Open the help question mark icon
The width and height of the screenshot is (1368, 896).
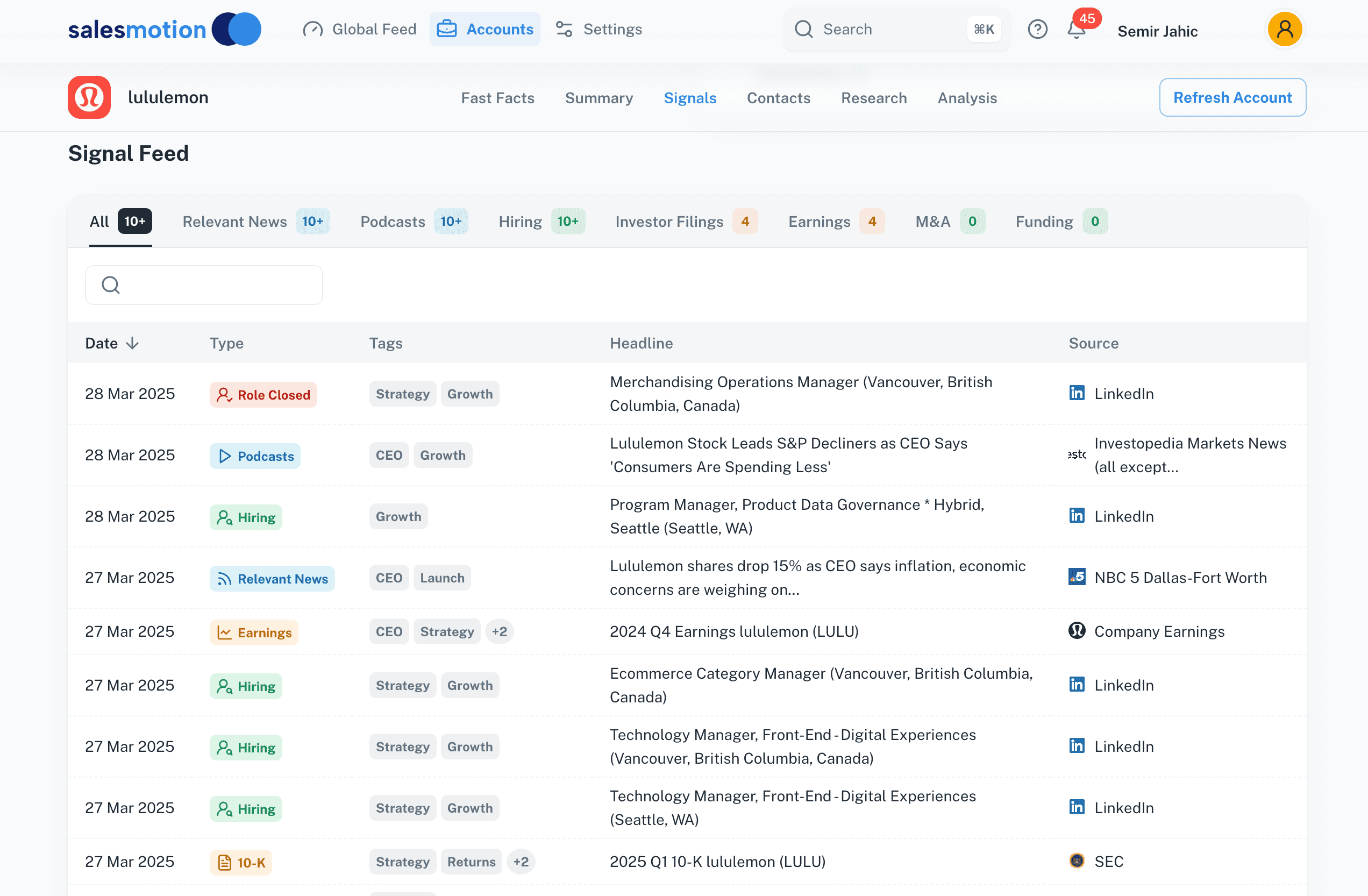[1037, 30]
